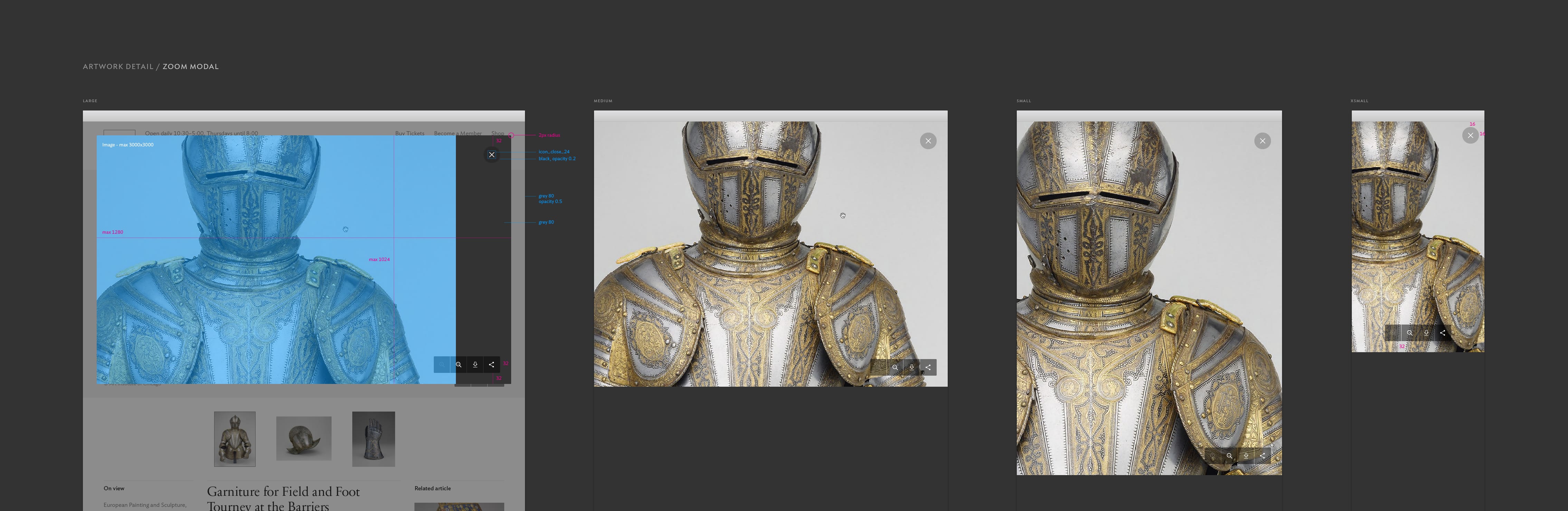Image resolution: width=1568 pixels, height=511 pixels.
Task: Close the zoom modal in Large layout
Action: click(492, 155)
